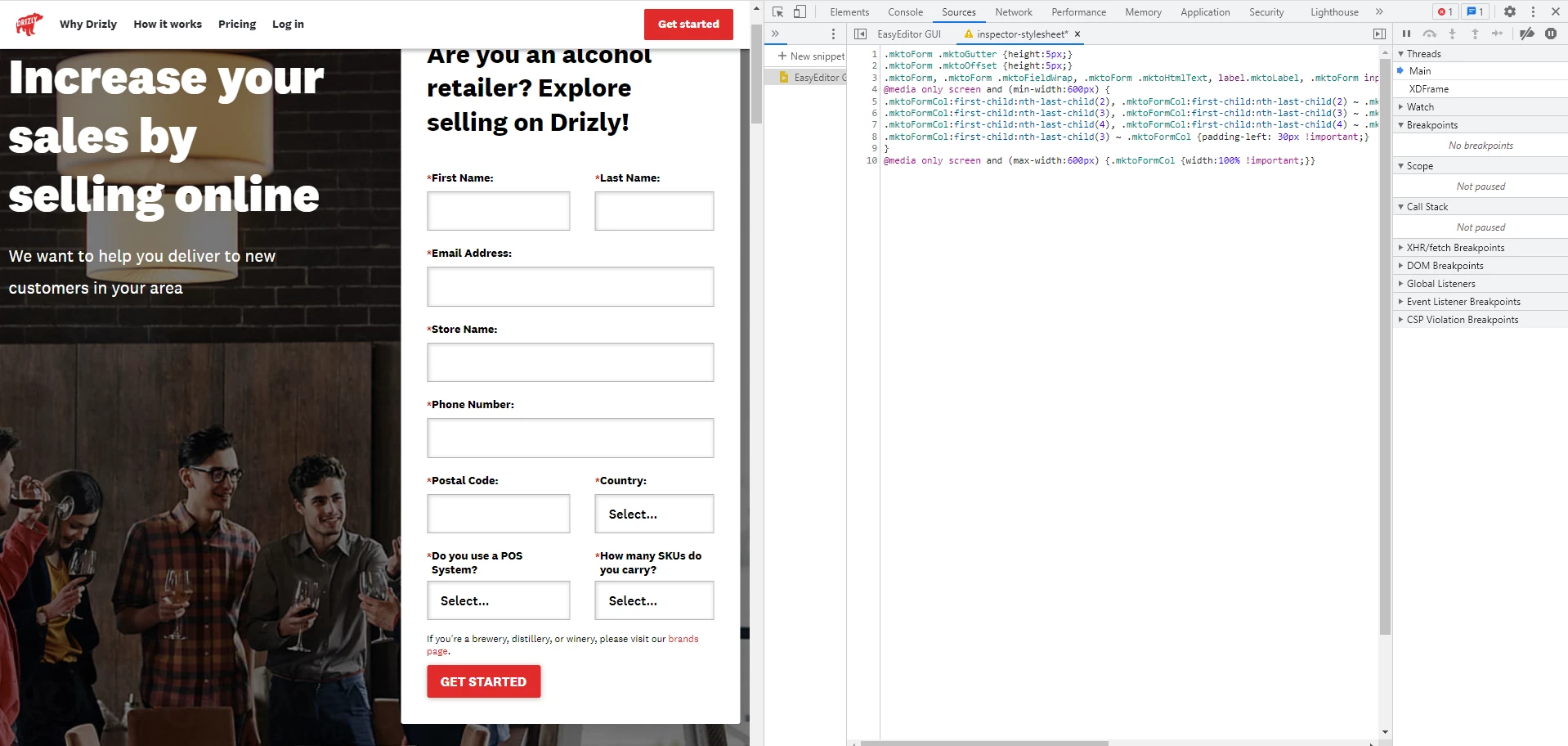Switch to the Network tab
1568x746 pixels.
[1014, 11]
